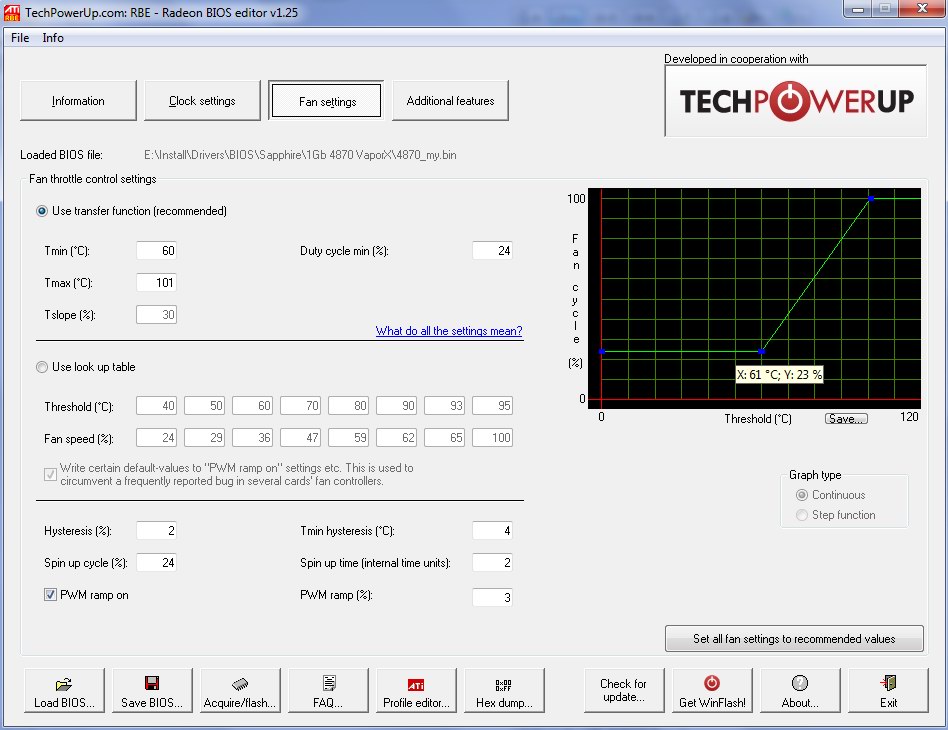Image resolution: width=948 pixels, height=730 pixels.
Task: Click the Save button under the graph
Action: (846, 419)
